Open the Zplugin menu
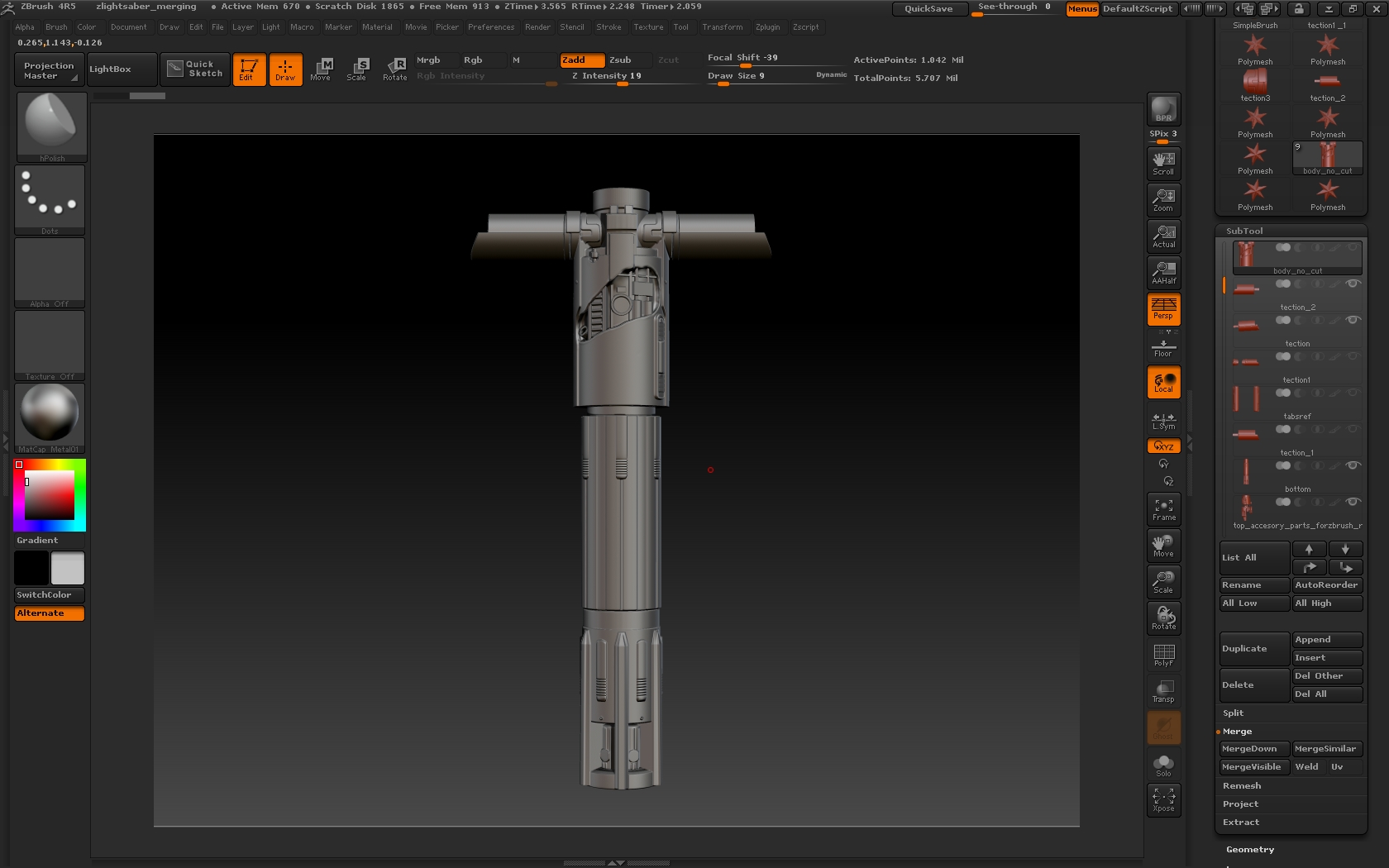The image size is (1389, 868). pos(768,27)
